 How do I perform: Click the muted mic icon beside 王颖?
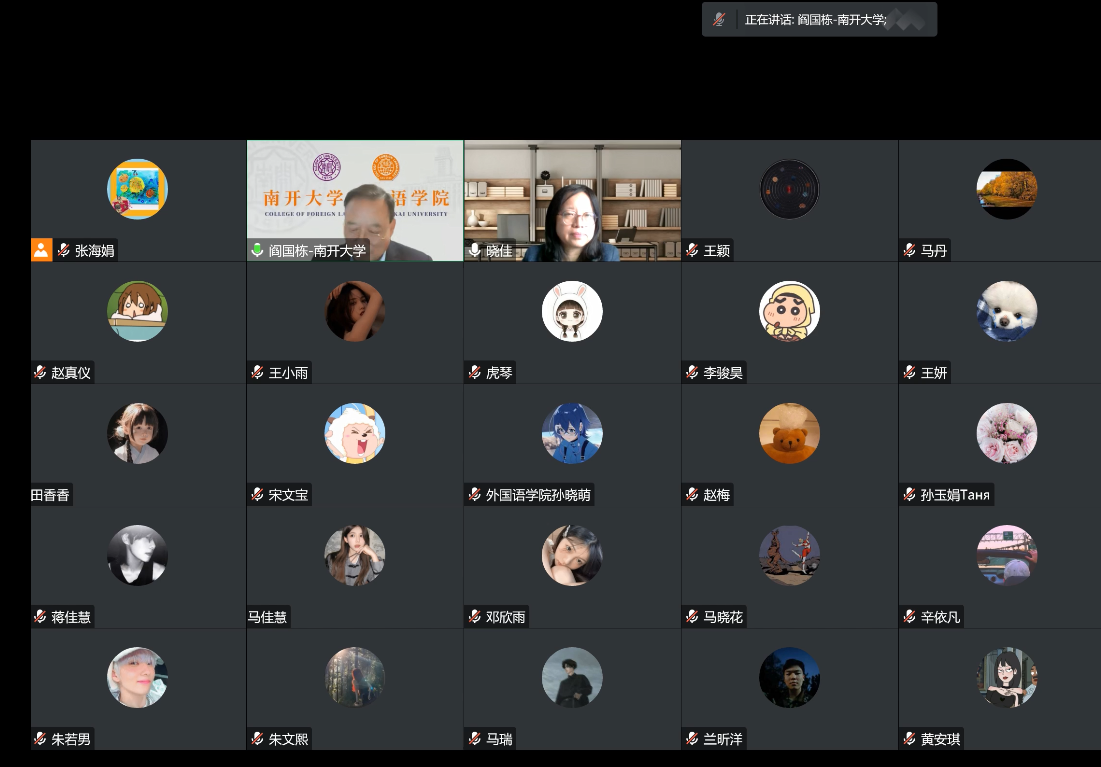point(692,251)
